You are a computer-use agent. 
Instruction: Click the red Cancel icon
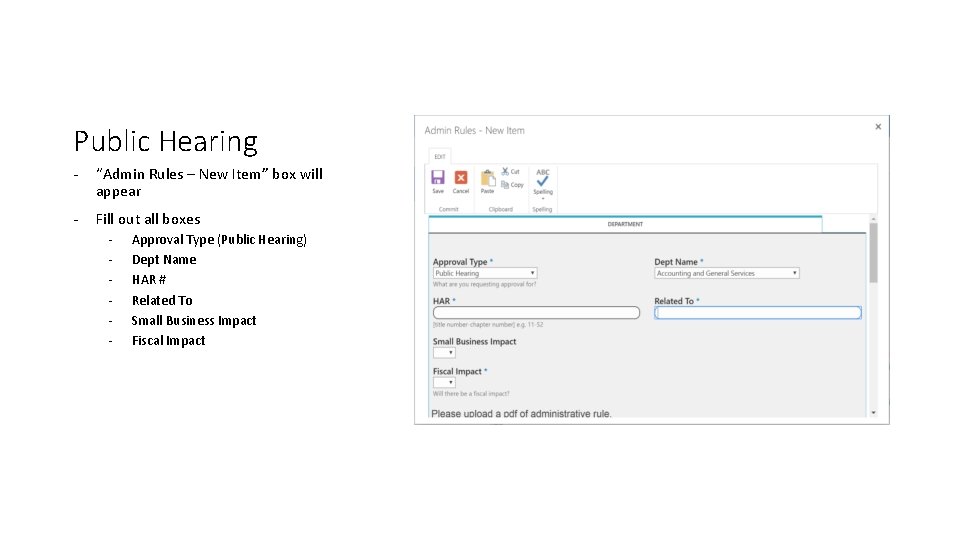(x=461, y=178)
